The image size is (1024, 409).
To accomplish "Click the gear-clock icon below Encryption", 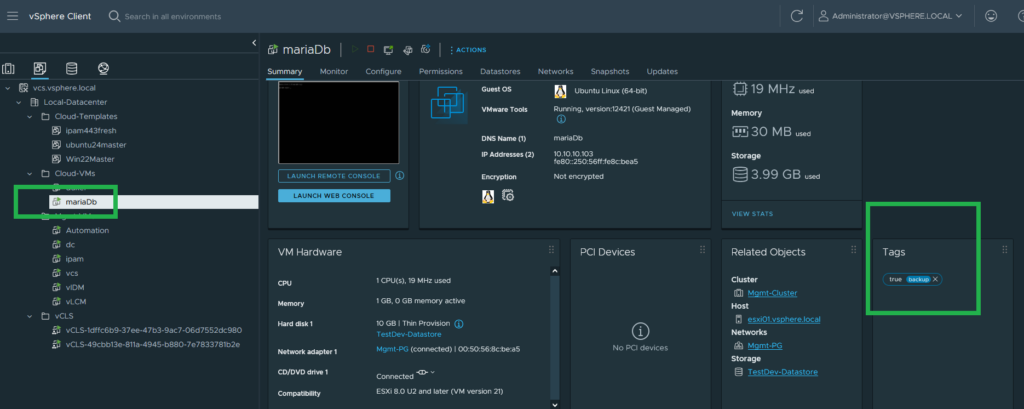I will (508, 195).
